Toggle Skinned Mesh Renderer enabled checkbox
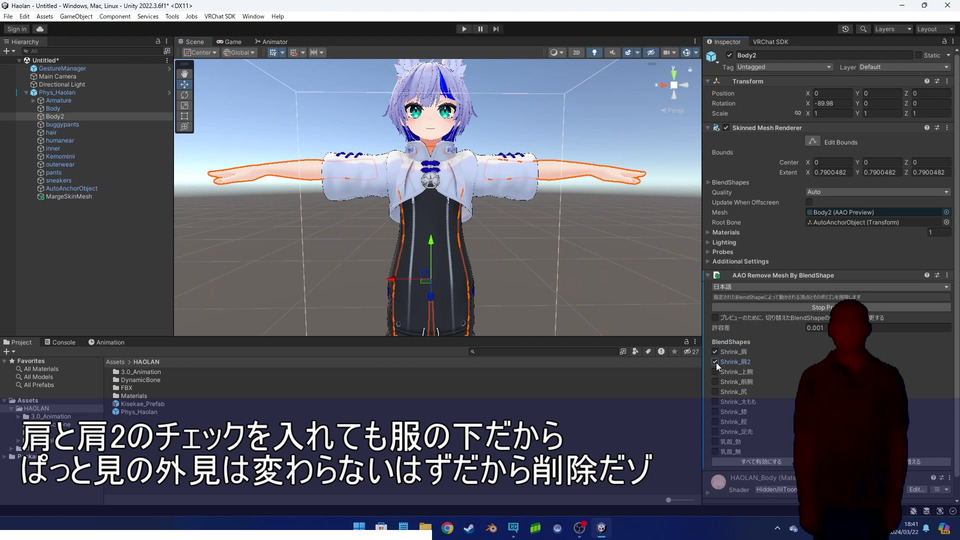 tap(726, 128)
